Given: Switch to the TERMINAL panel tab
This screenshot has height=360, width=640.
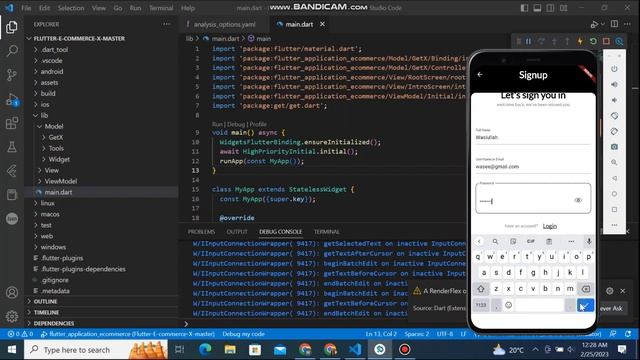Looking at the screenshot, I should point(327,232).
